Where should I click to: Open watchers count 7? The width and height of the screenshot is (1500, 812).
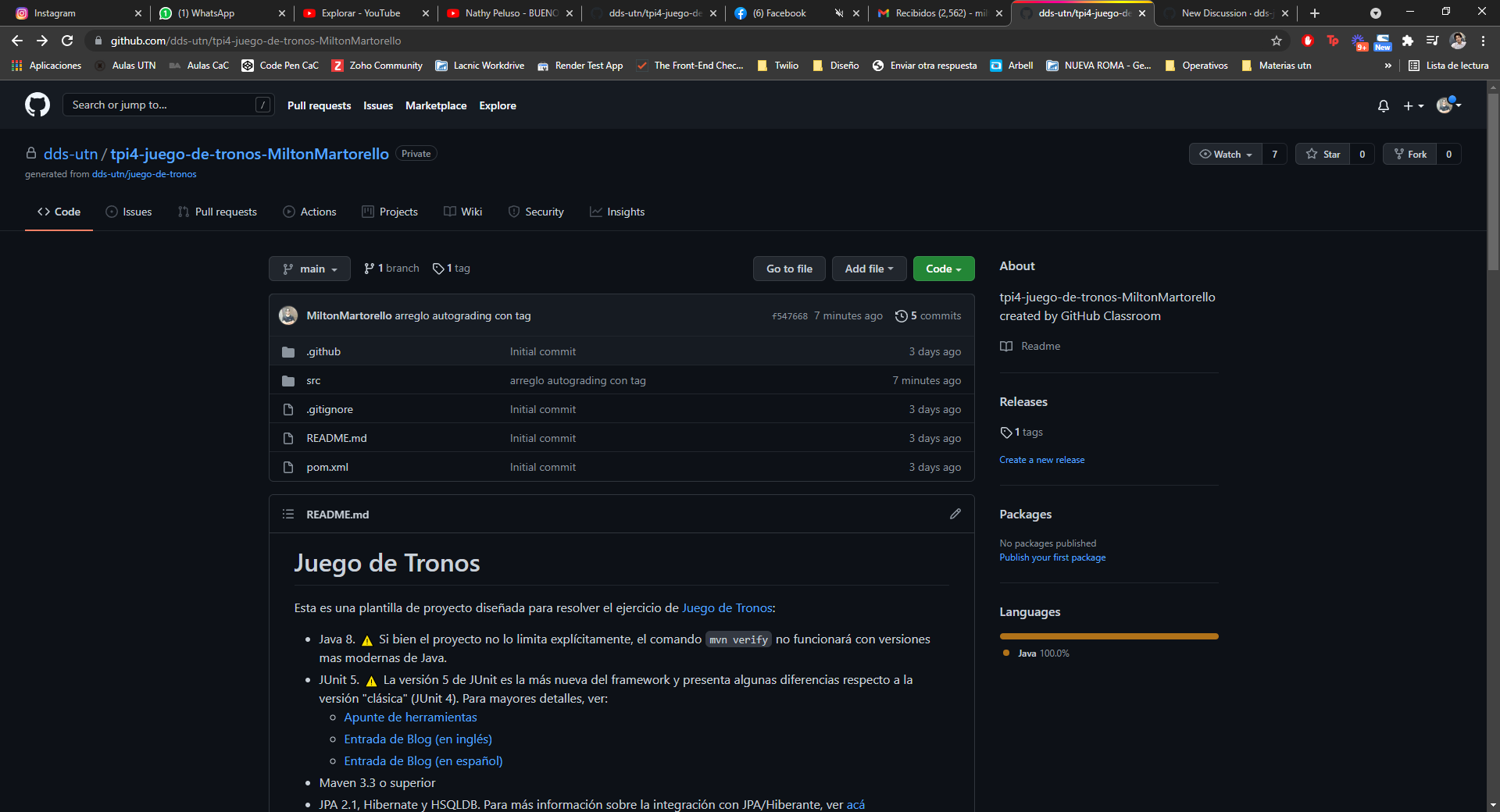[x=1274, y=154]
